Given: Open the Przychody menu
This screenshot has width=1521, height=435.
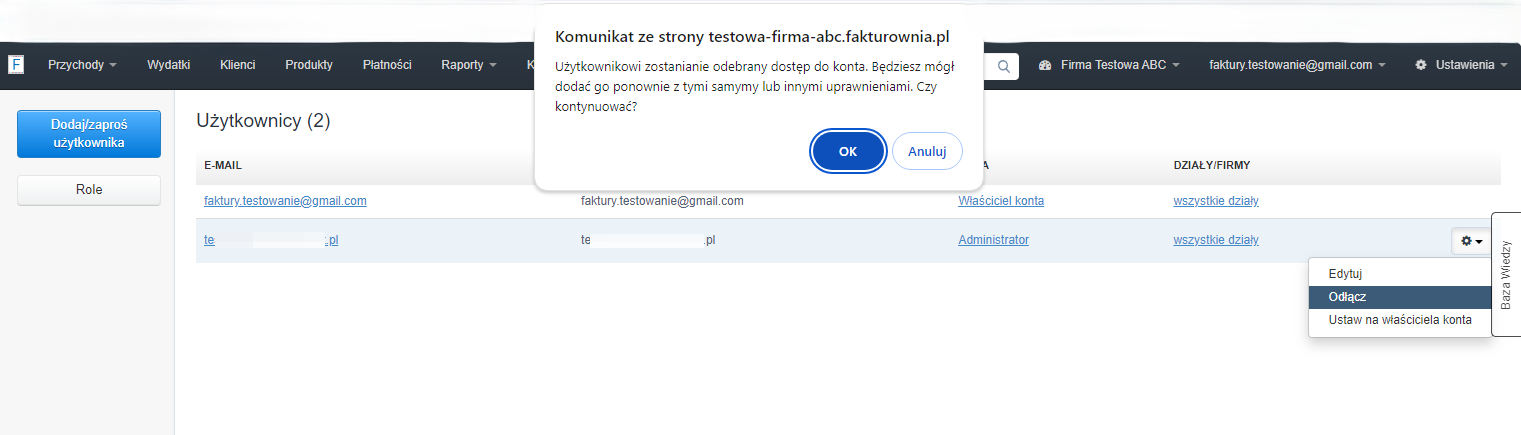Looking at the screenshot, I should click(82, 65).
